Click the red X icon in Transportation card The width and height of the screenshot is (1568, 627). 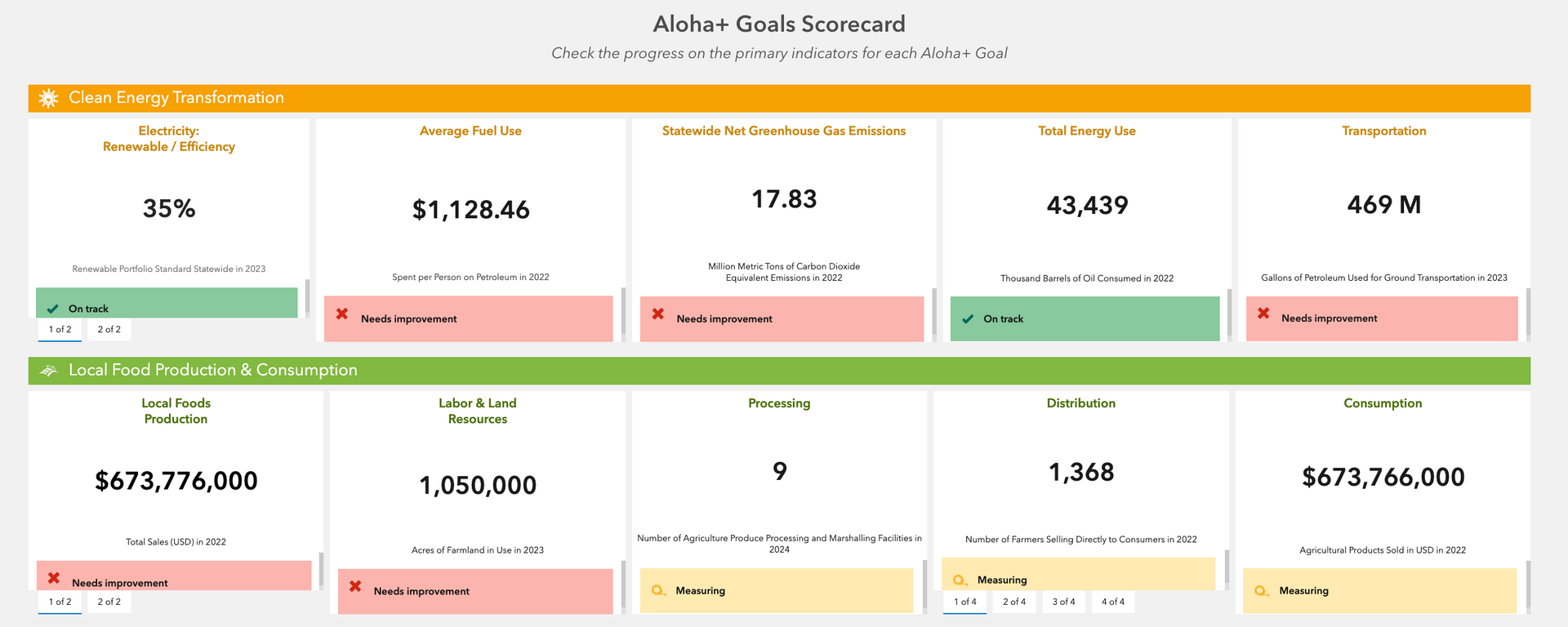point(1263,313)
